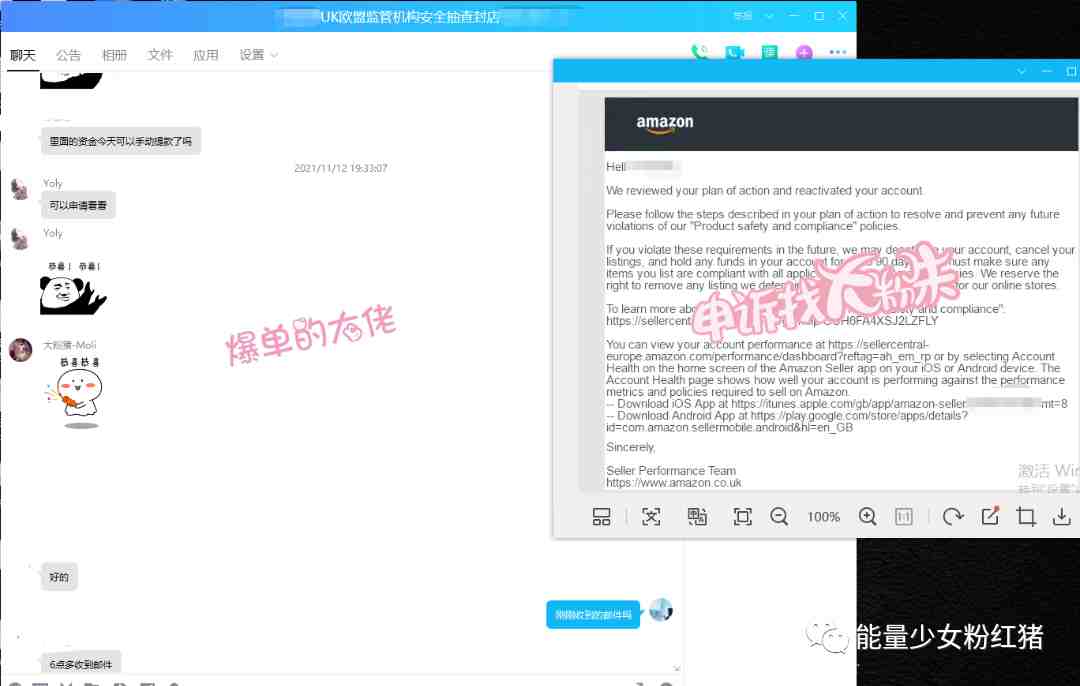The width and height of the screenshot is (1080, 686).
Task: Click the blue sent message bubble
Action: 593,614
